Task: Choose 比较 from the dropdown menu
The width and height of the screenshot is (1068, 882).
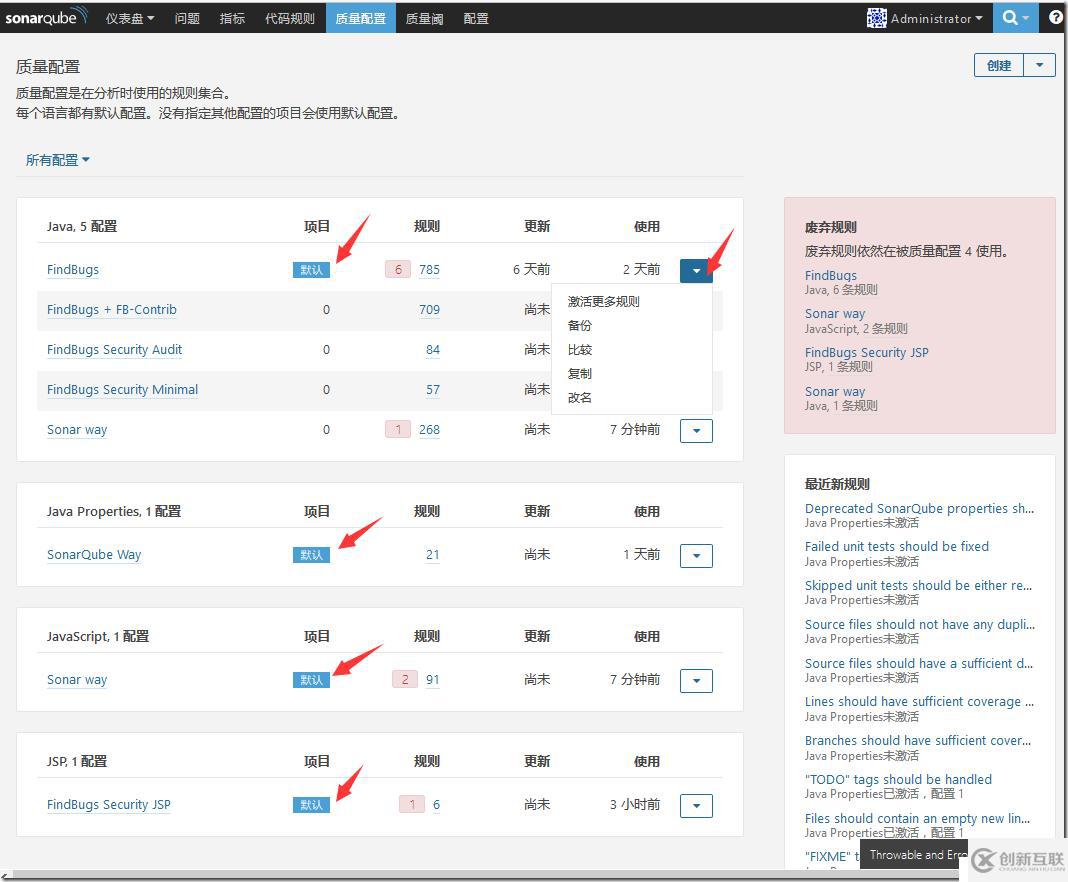Action: pos(580,349)
